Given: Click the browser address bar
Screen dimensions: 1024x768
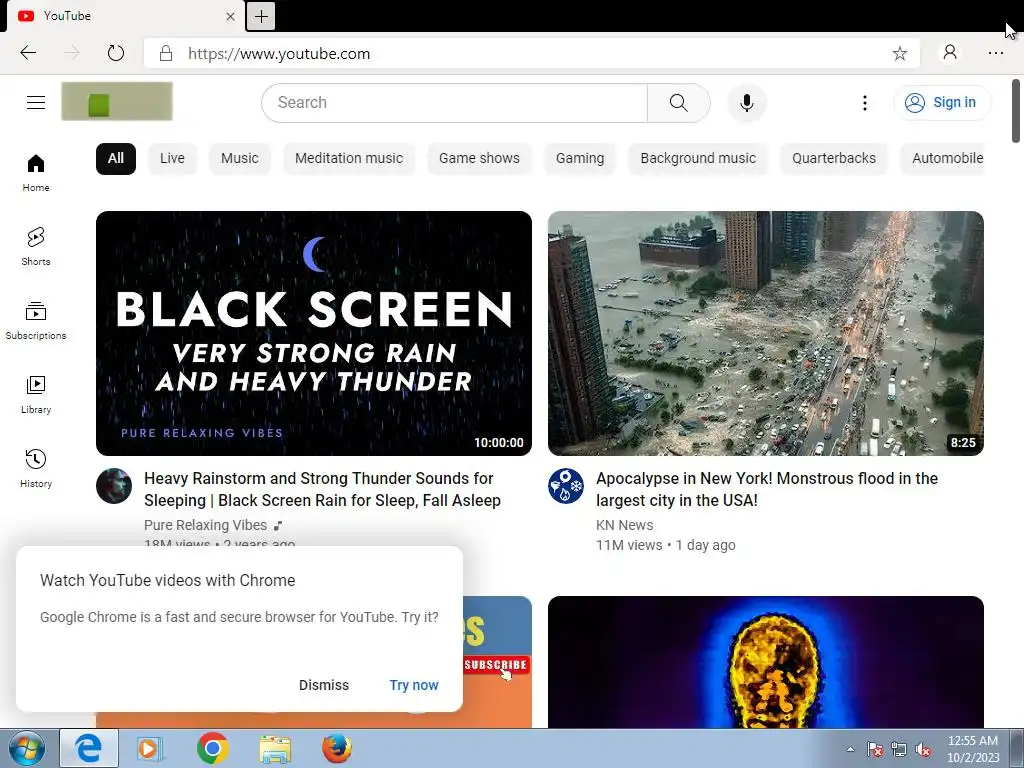Looking at the screenshot, I should point(531,54).
